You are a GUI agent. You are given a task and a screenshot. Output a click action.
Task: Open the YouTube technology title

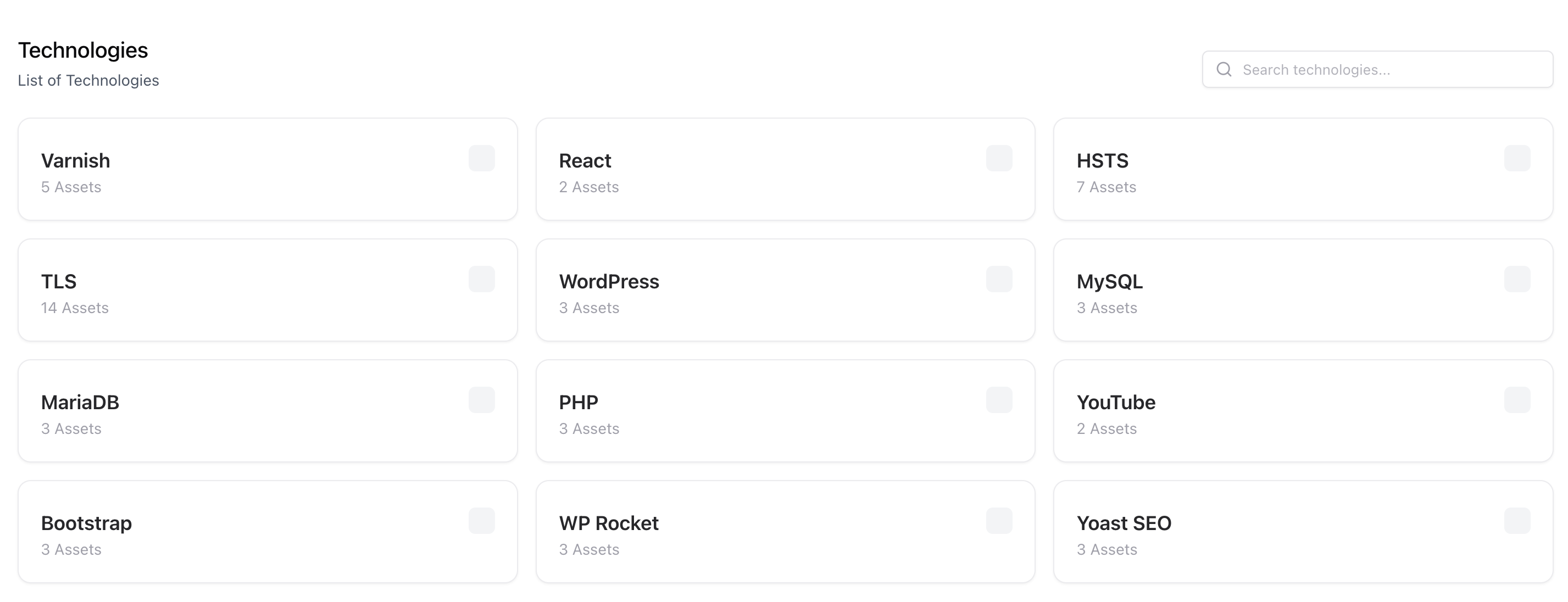pos(1116,403)
